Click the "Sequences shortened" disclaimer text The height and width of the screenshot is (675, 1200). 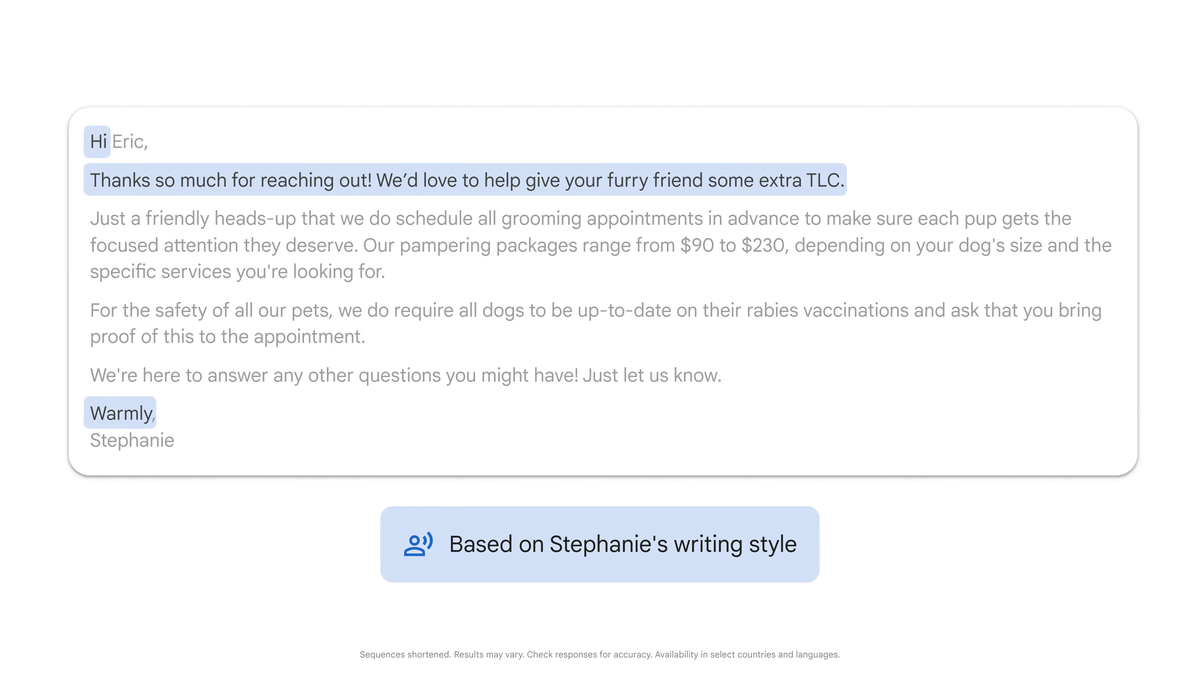pyautogui.click(x=600, y=655)
